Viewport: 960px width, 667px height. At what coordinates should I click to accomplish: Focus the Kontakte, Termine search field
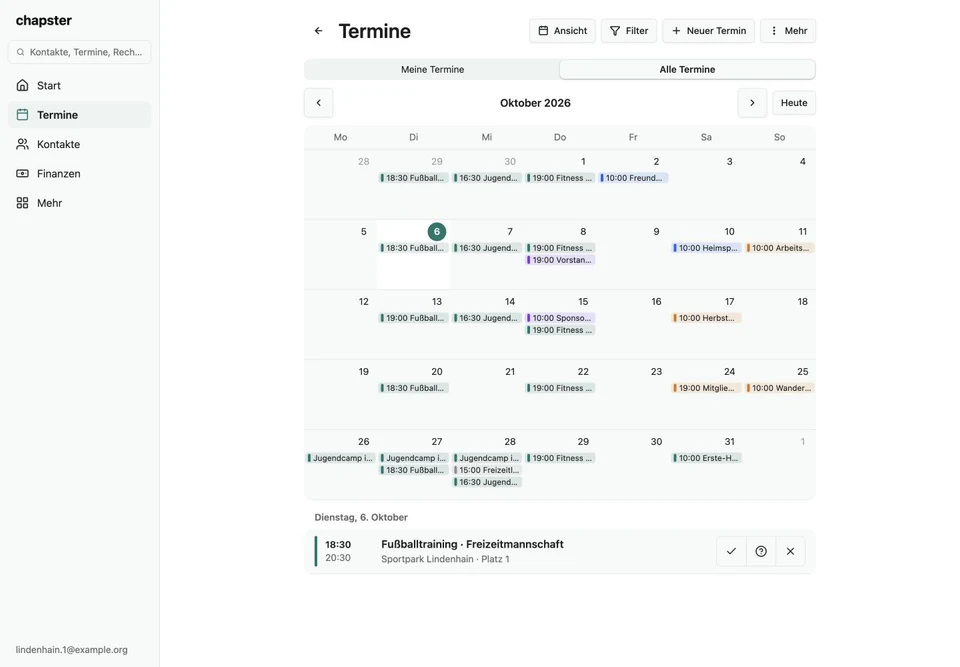pos(80,52)
